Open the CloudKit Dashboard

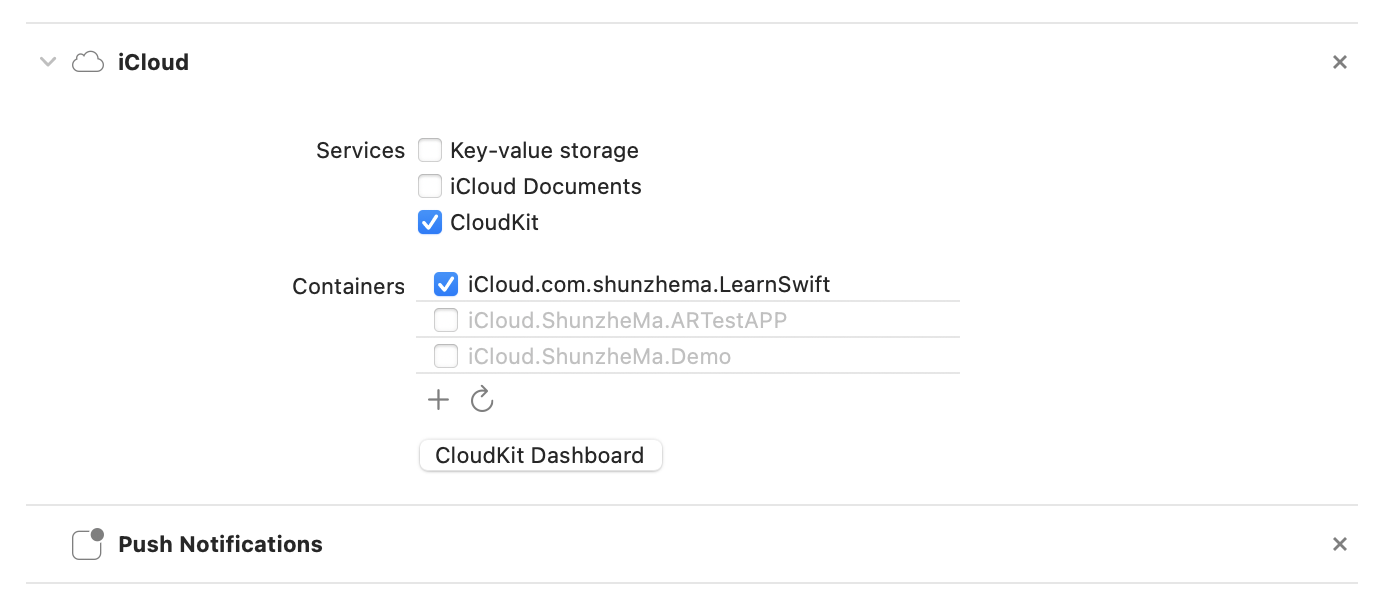(x=540, y=455)
